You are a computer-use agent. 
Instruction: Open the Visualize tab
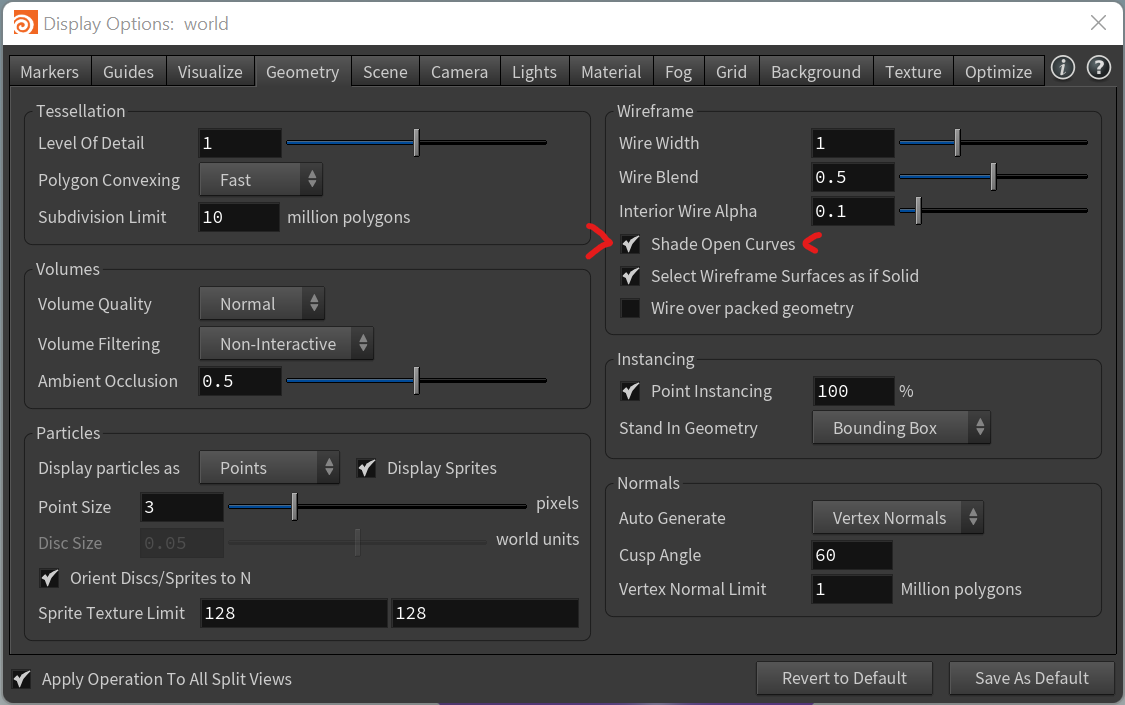[210, 72]
